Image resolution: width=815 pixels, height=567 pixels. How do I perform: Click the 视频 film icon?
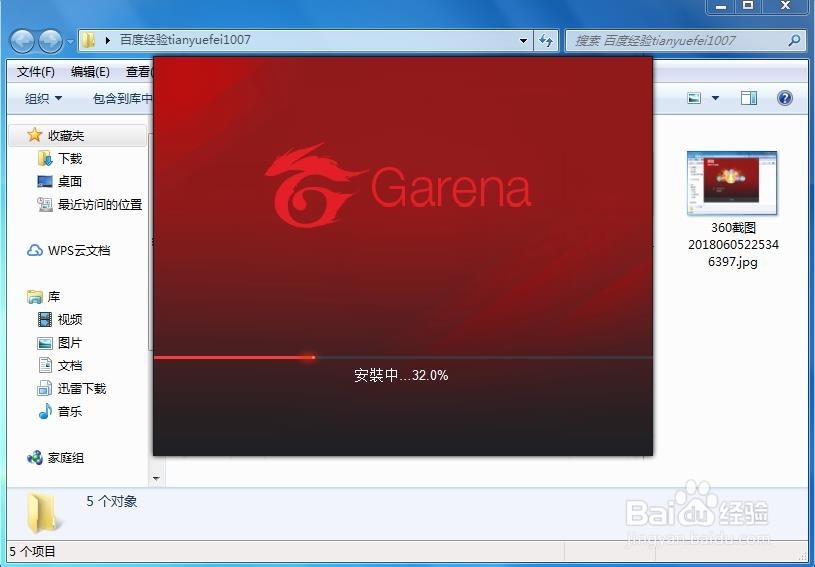click(45, 320)
